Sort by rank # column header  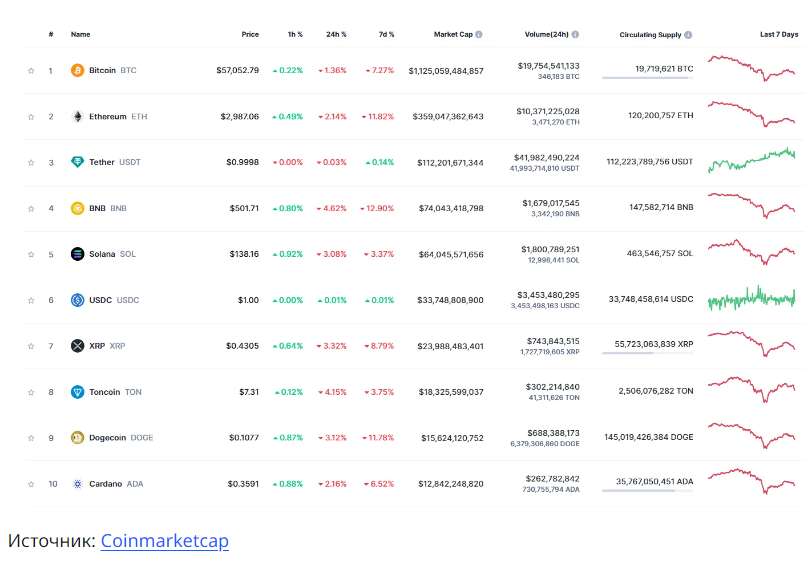pyautogui.click(x=51, y=35)
